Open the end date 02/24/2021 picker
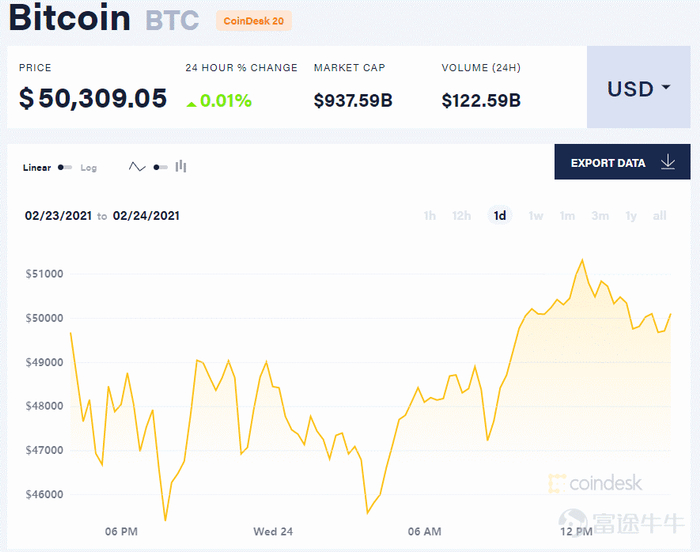 pyautogui.click(x=146, y=215)
